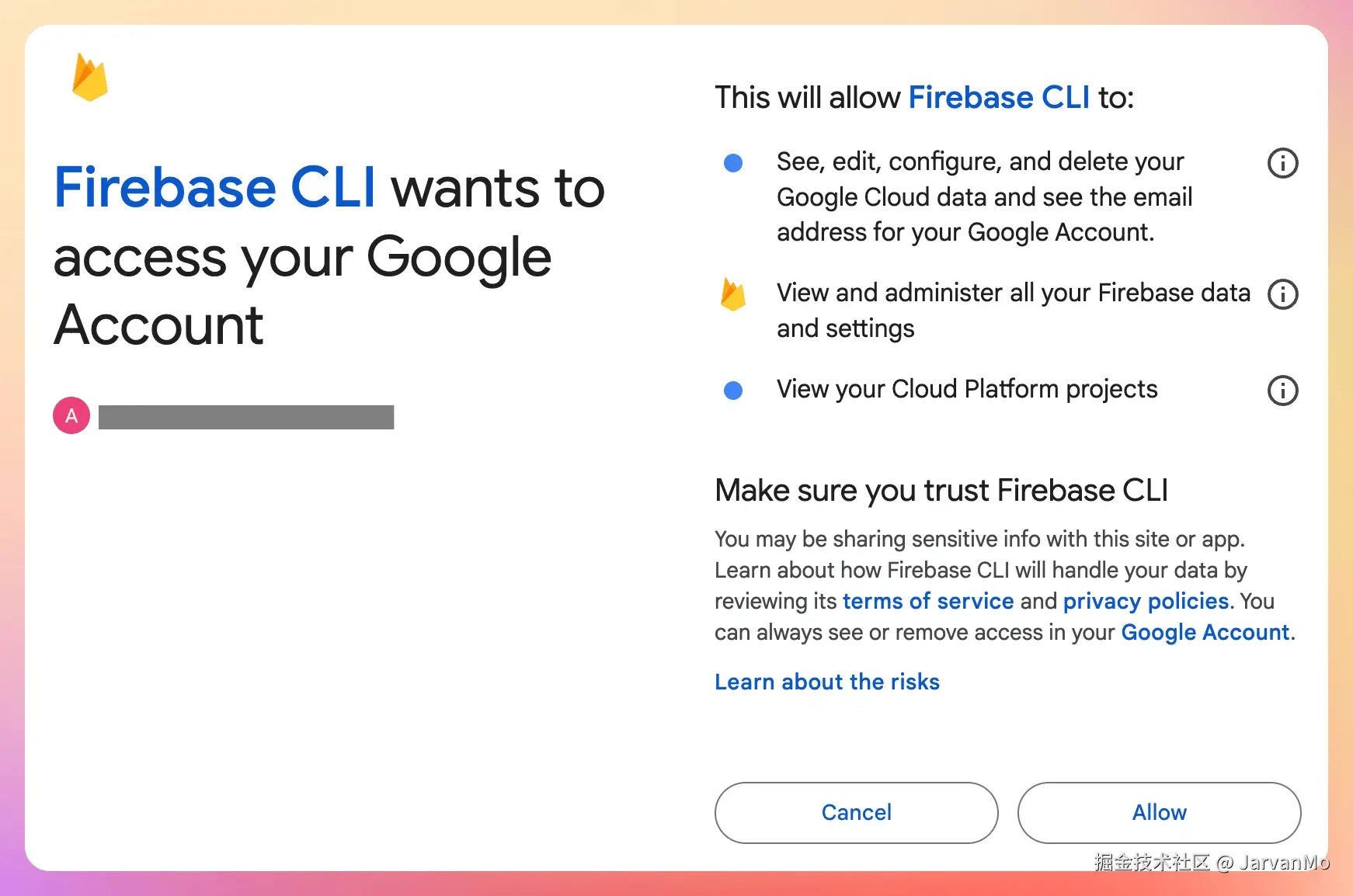This screenshot has width=1353, height=896.
Task: Open Learn about the risks
Action: 827,682
